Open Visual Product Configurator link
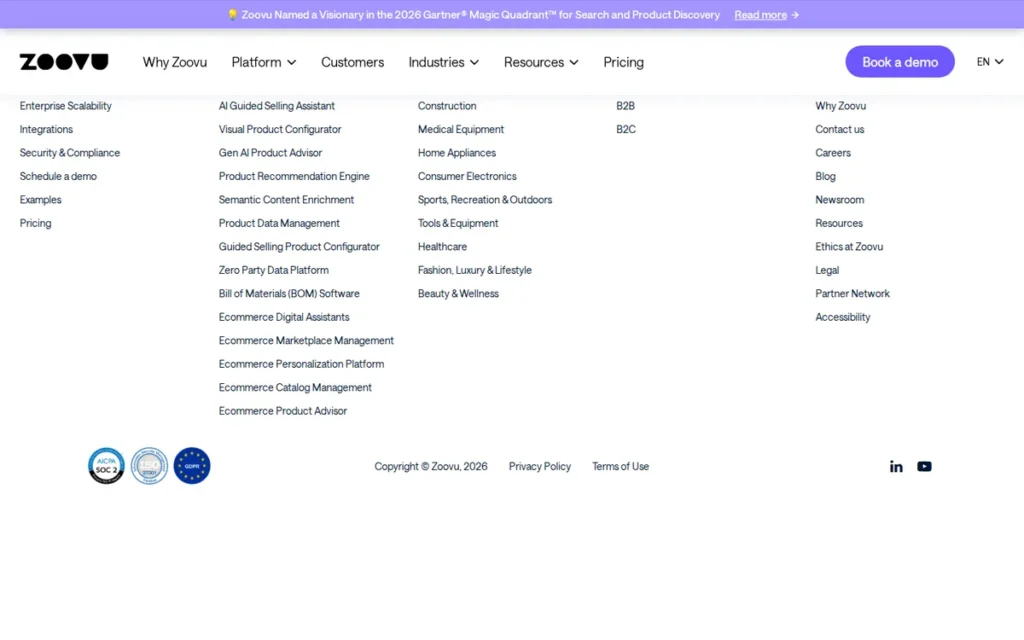The height and width of the screenshot is (640, 1024). pos(280,129)
